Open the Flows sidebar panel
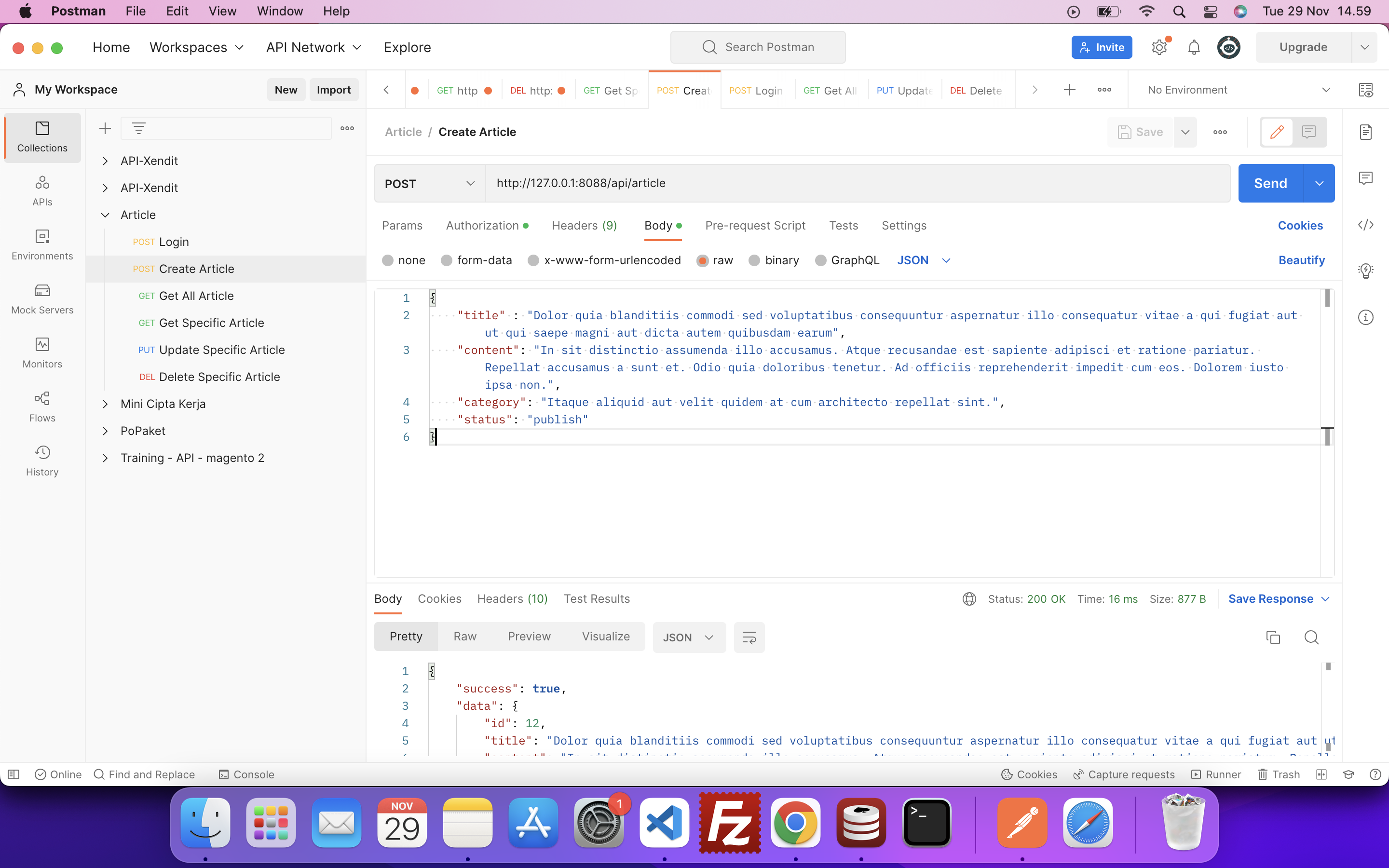 42,407
